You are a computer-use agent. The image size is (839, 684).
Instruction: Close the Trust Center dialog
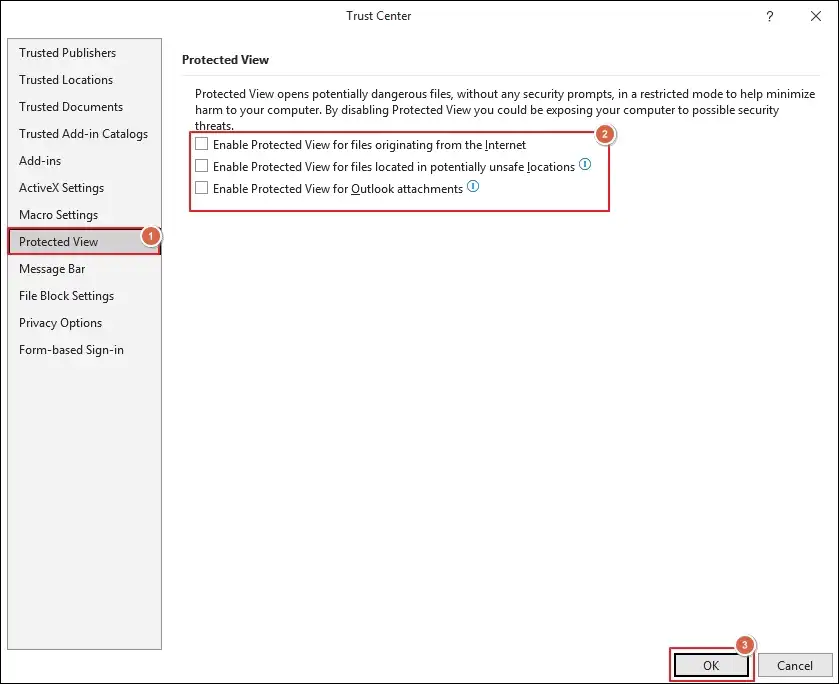click(x=815, y=17)
